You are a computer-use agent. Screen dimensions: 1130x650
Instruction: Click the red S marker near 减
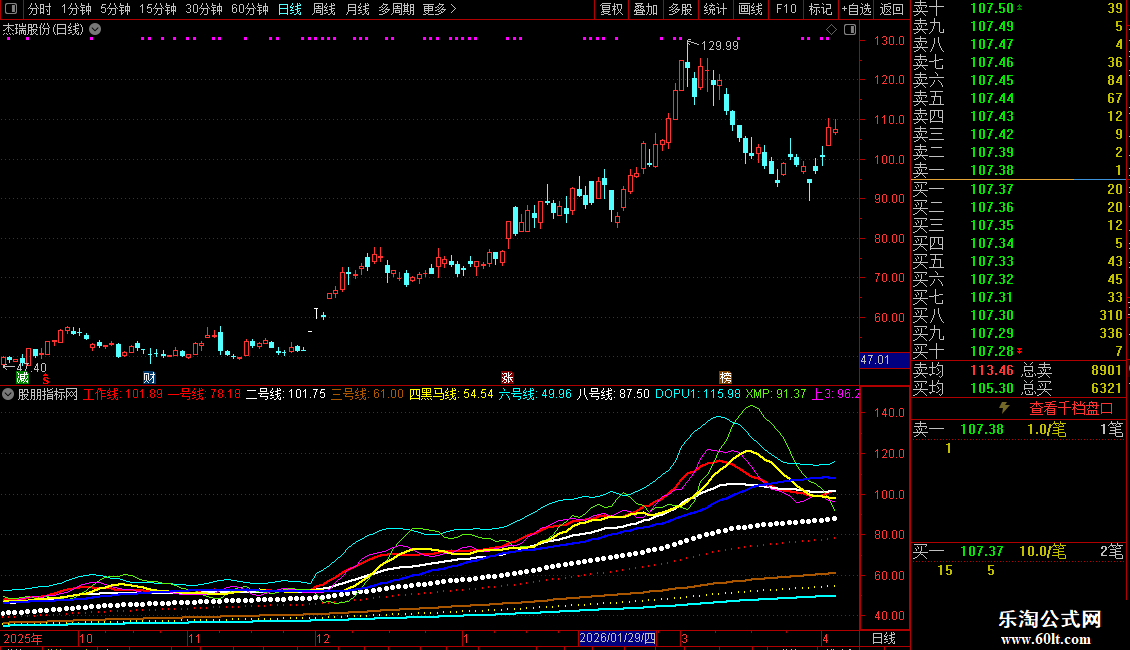[45, 377]
